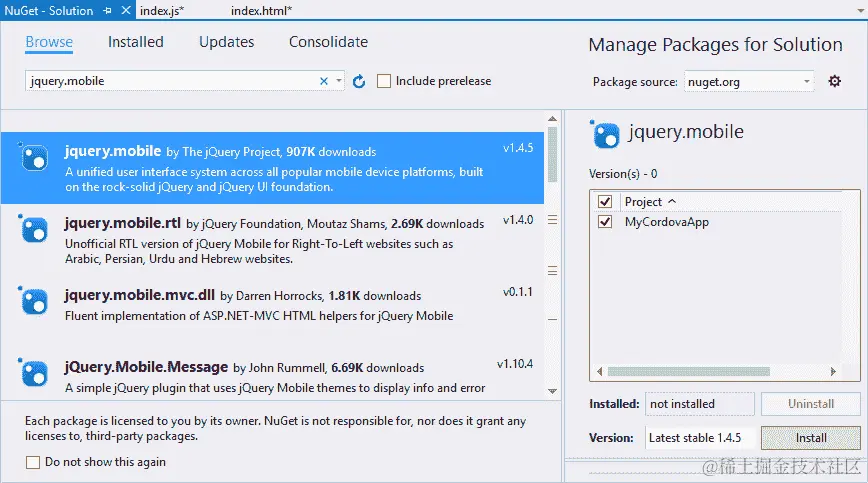Switch to the Updates tab
This screenshot has width=868, height=483.
pyautogui.click(x=226, y=42)
